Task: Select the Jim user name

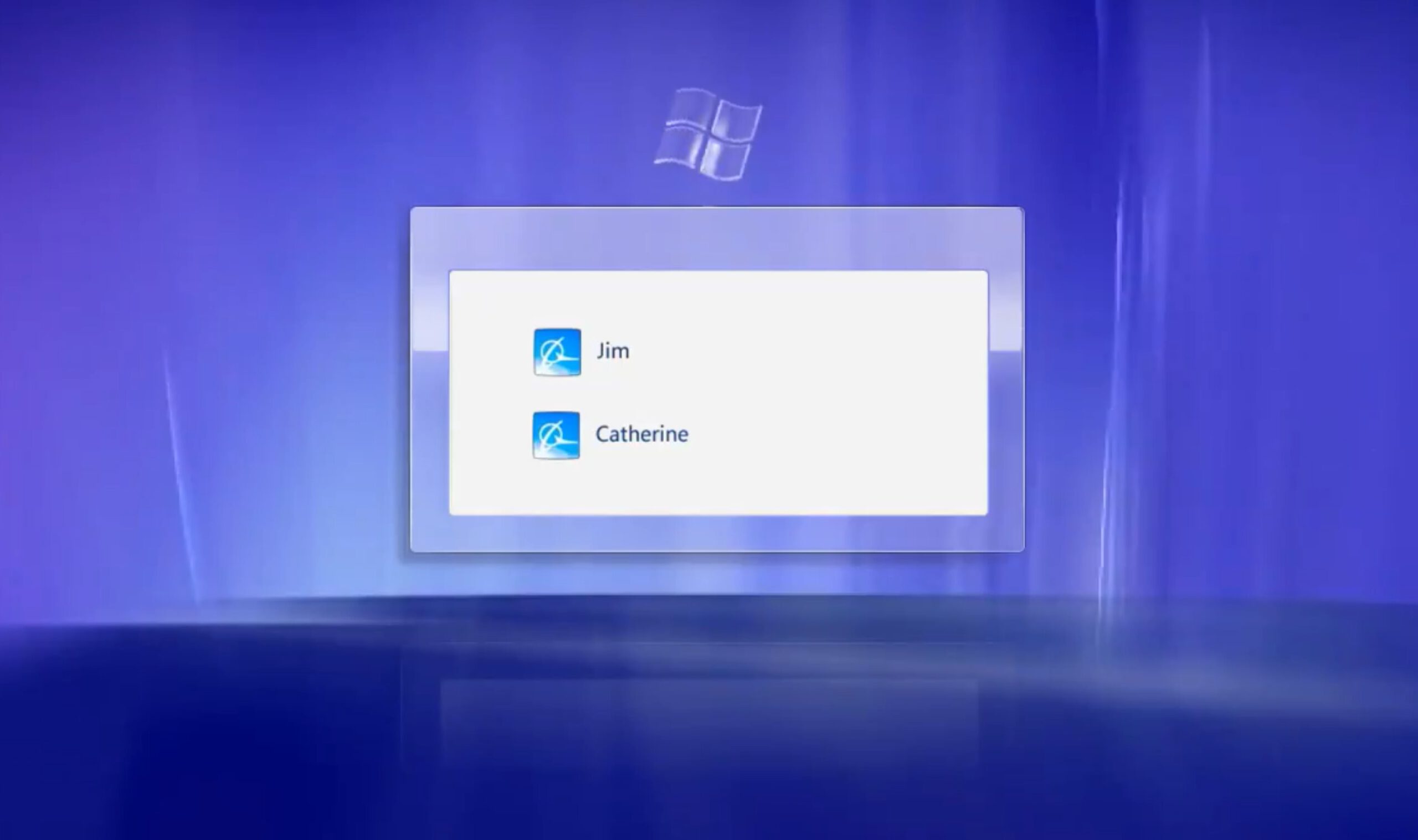Action: tap(613, 351)
